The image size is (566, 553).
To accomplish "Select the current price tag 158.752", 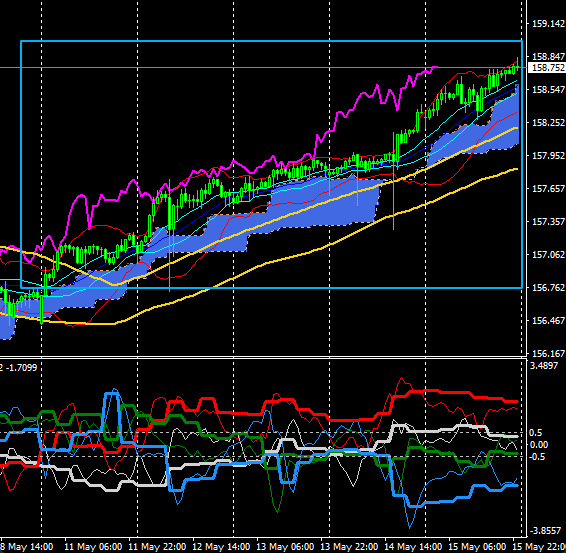I will click(x=547, y=68).
